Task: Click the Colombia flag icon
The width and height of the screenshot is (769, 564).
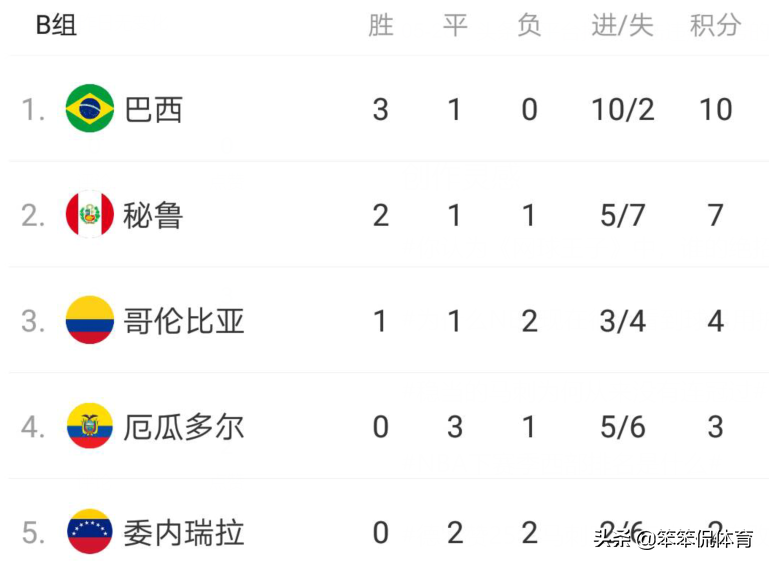Action: pyautogui.click(x=90, y=320)
